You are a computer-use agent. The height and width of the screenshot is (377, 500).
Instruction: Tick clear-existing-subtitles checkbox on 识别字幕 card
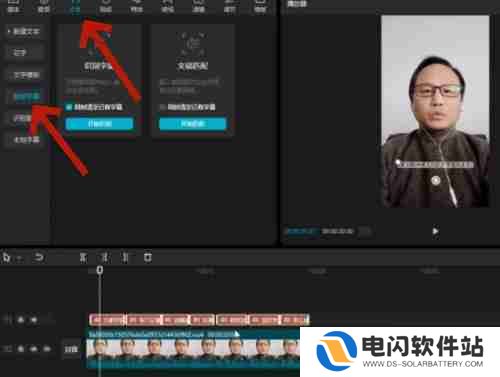69,107
